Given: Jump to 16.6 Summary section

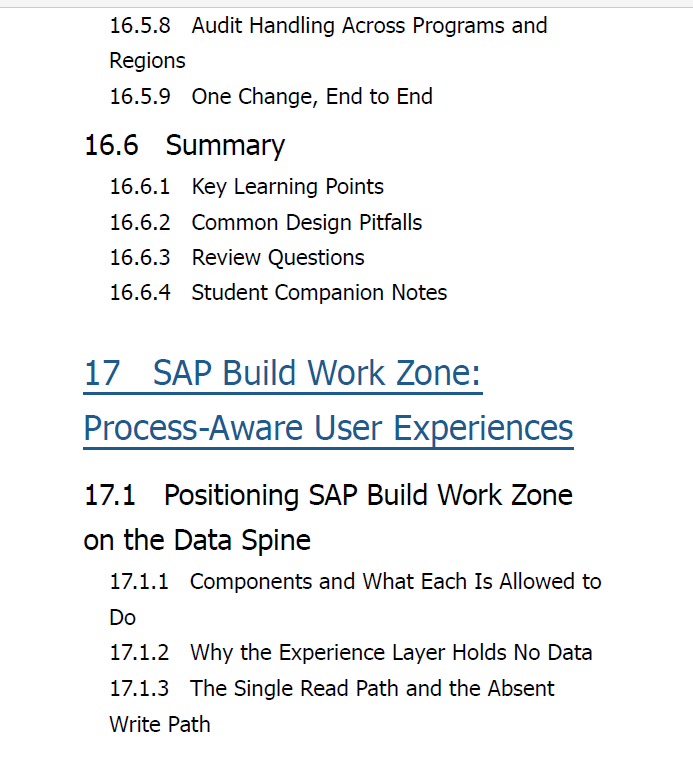Looking at the screenshot, I should 185,145.
